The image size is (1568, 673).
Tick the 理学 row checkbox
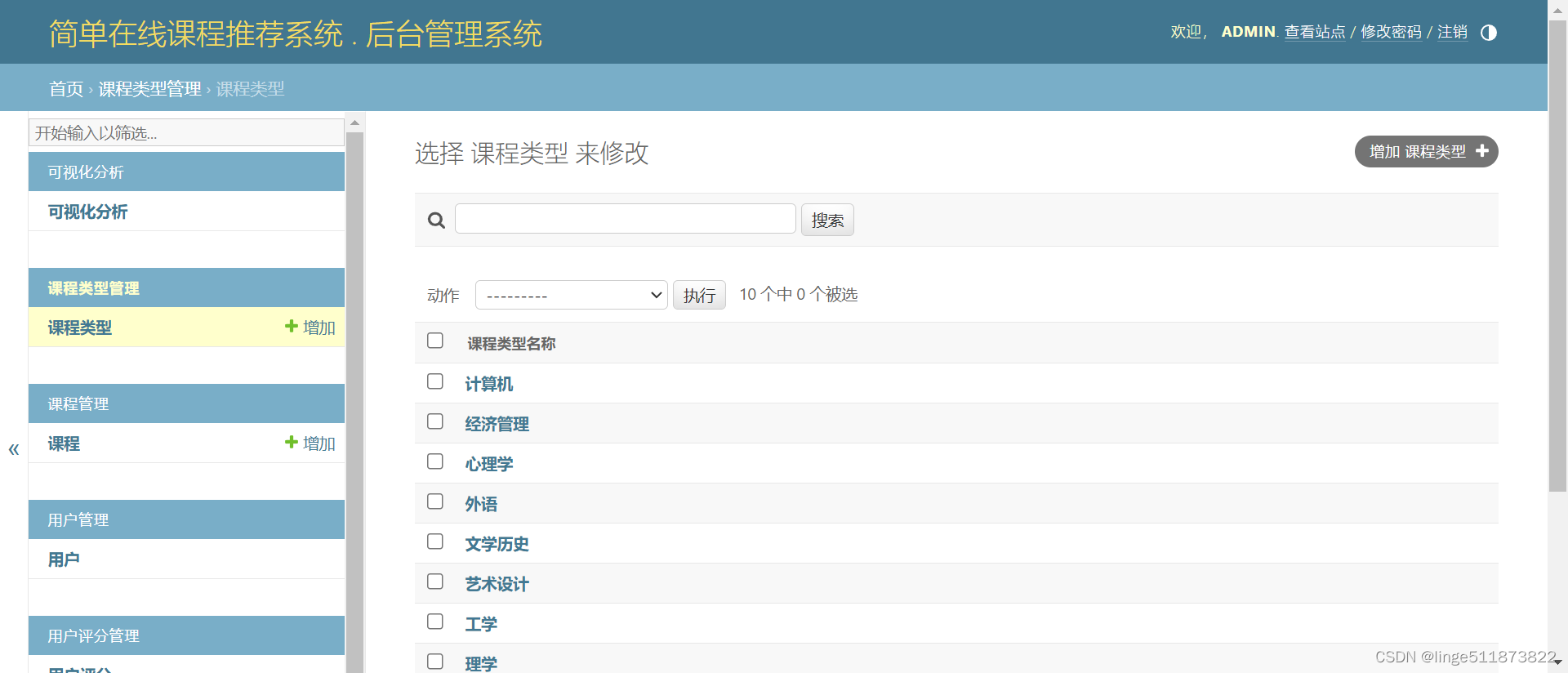point(435,662)
